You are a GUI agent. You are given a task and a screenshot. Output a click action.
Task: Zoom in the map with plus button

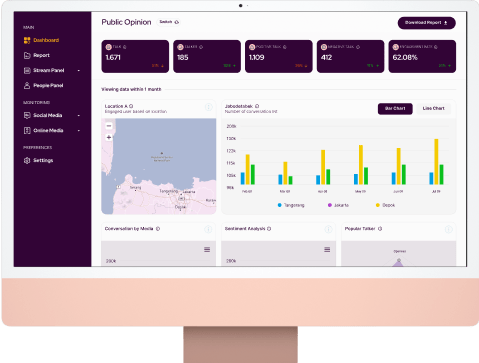[x=109, y=137]
